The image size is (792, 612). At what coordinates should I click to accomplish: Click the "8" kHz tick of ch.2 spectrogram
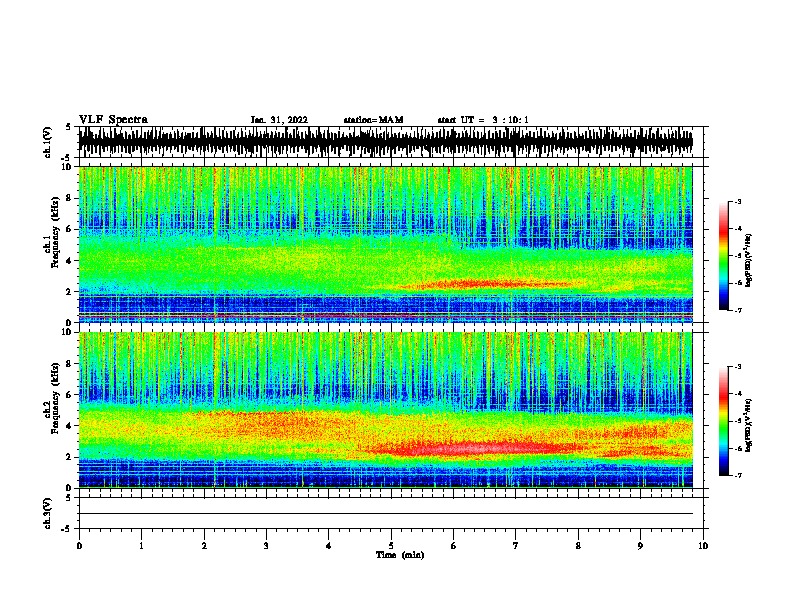pyautogui.click(x=70, y=364)
